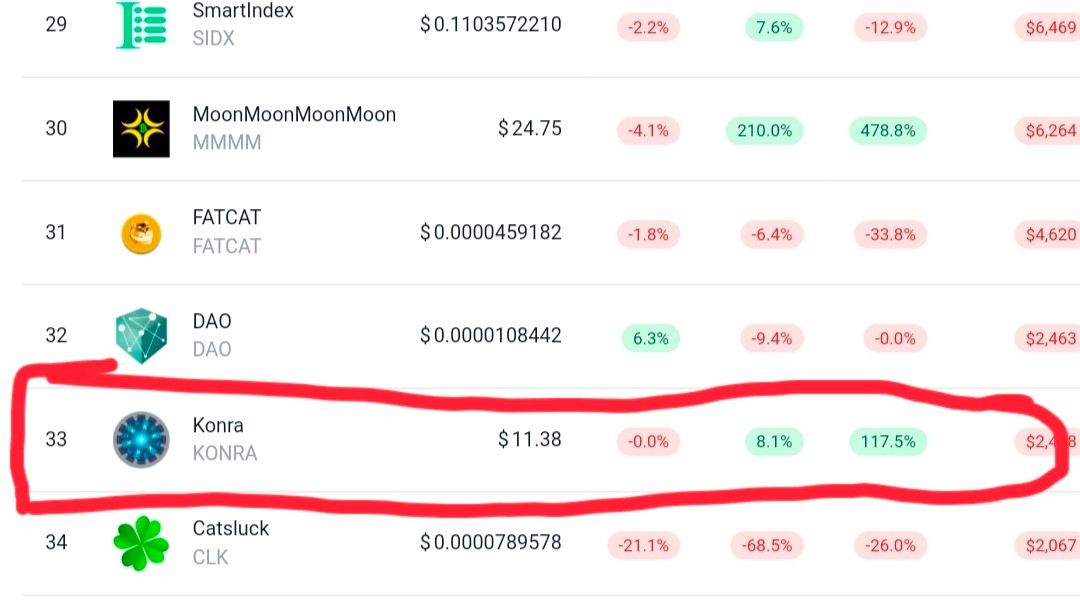Click the MoonMoonMoonMoon black star logo
Screen dimensions: 1080x600
tap(141, 129)
